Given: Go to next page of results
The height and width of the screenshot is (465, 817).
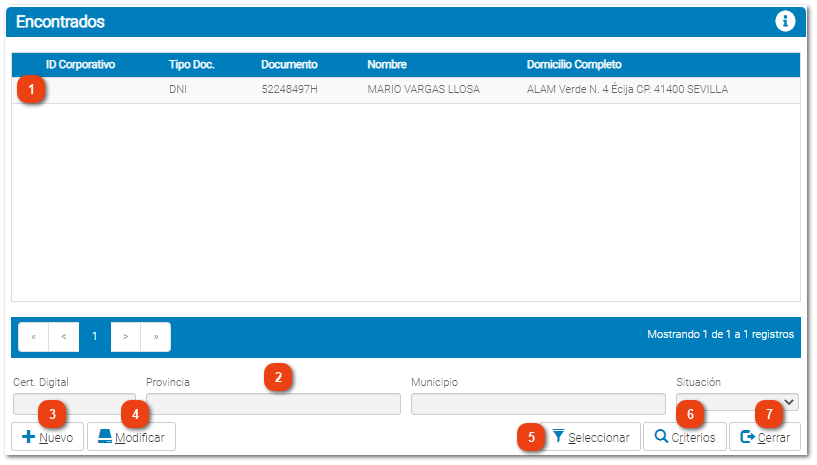Looking at the screenshot, I should click(x=126, y=337).
